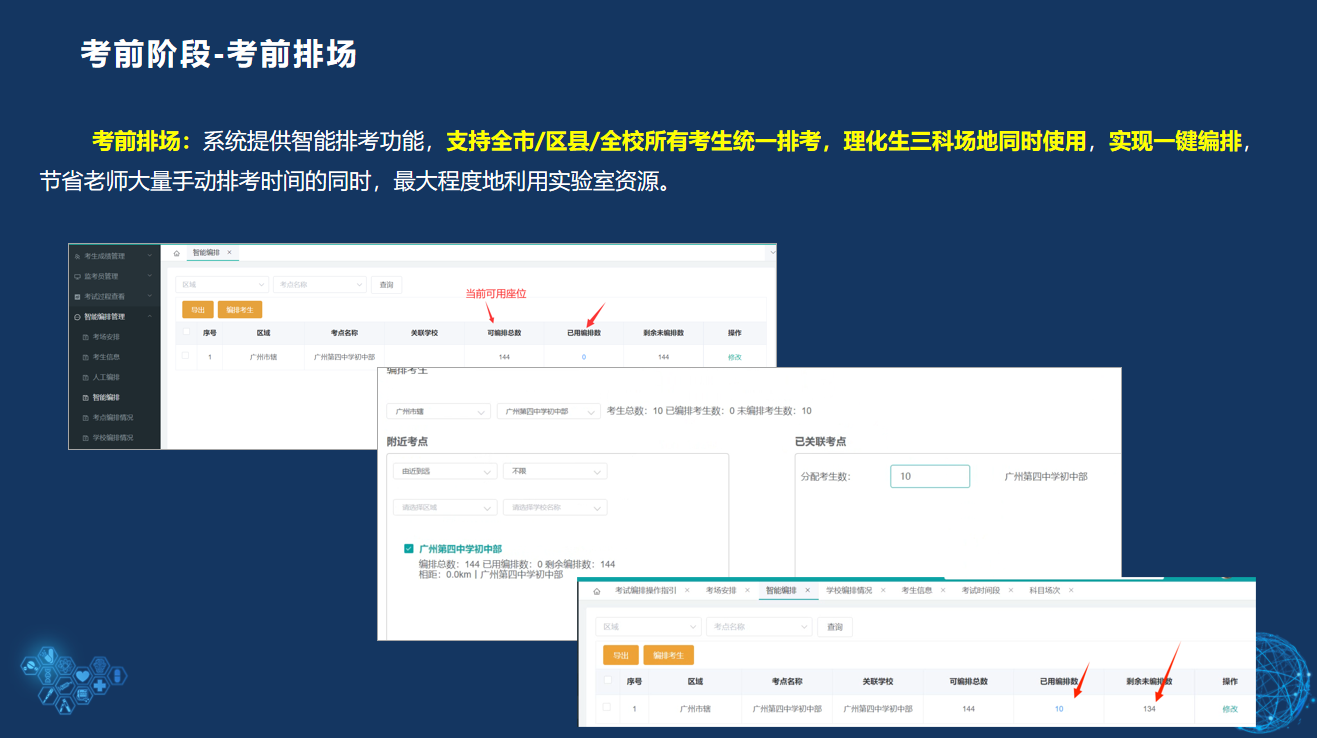
Task: Close the 考试时间段 tab with its X icon
Action: coord(1010,591)
